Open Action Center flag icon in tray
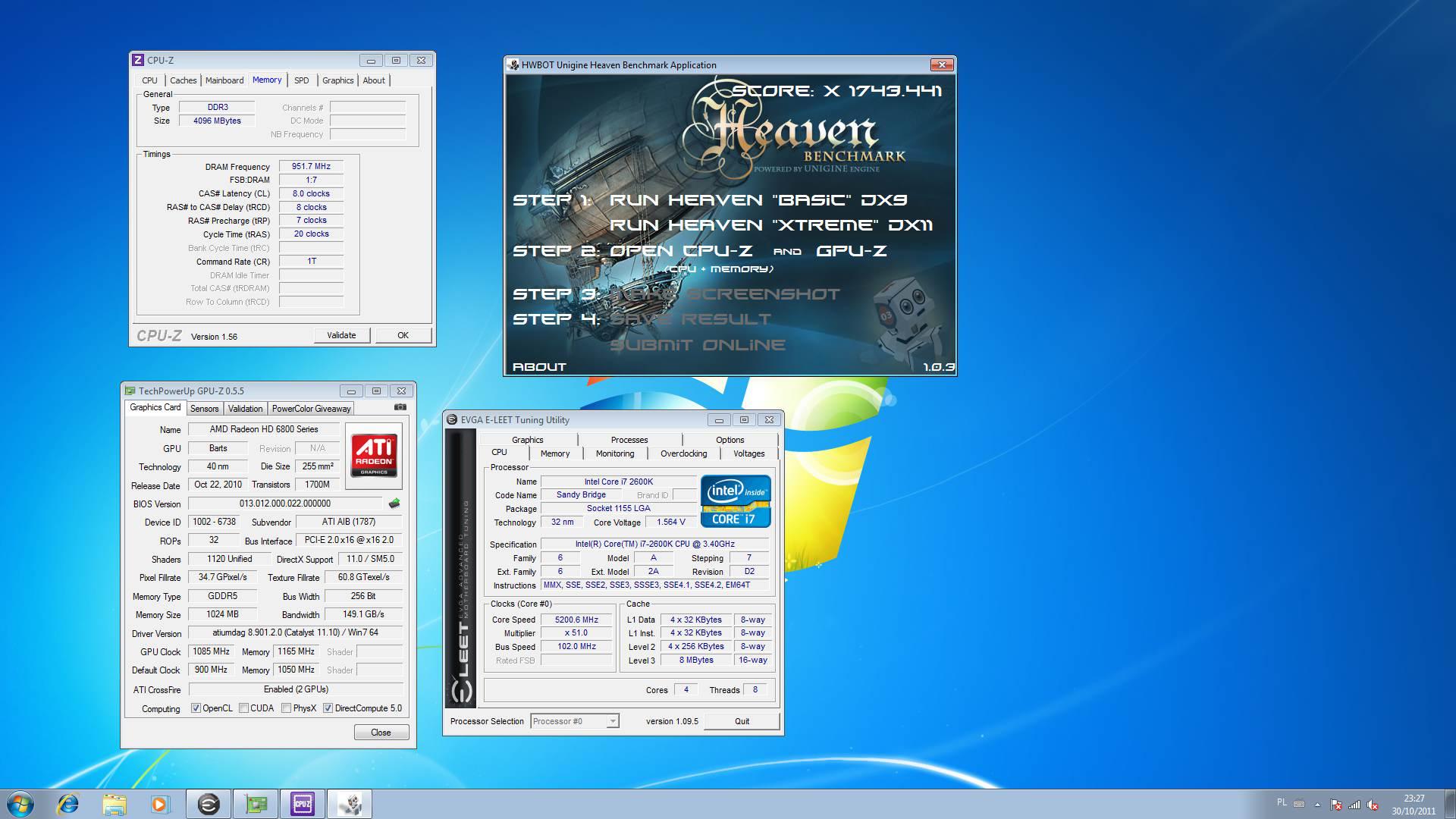Screen dimensions: 1456x819 (x=1336, y=805)
